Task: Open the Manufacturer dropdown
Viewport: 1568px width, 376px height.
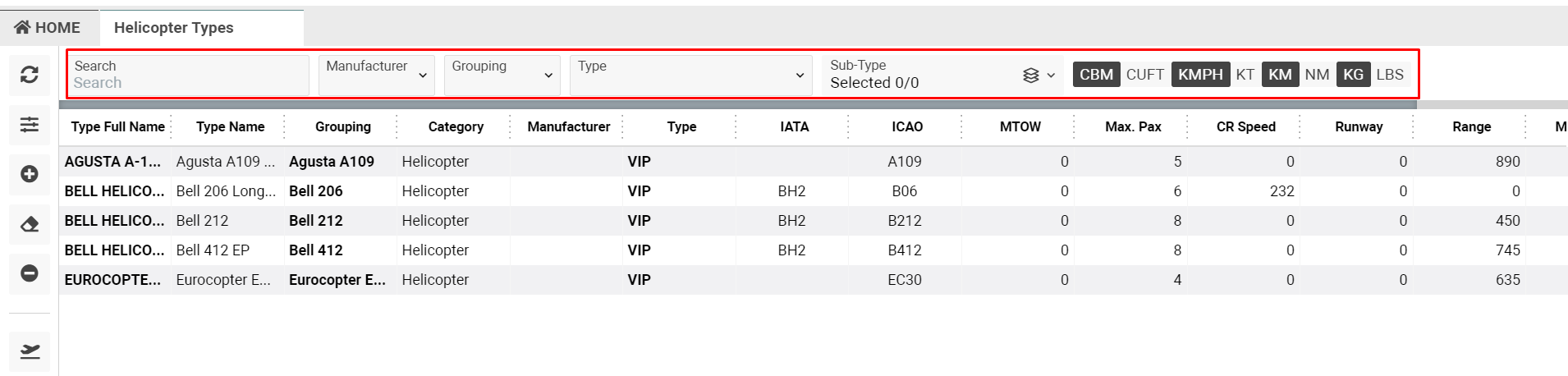Action: (x=377, y=75)
